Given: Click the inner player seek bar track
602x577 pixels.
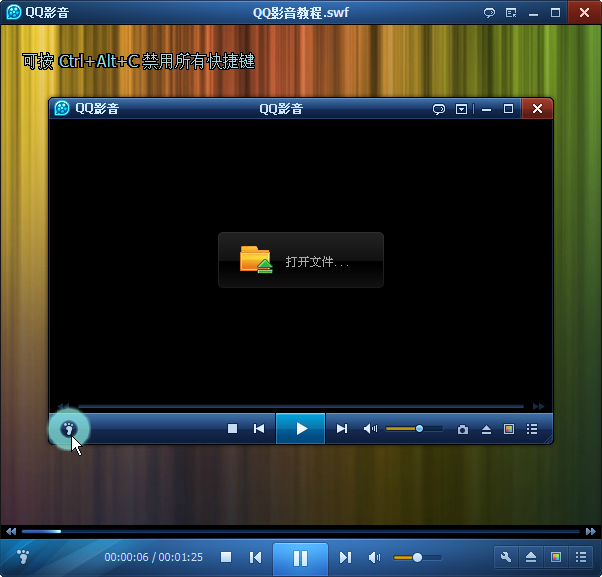Looking at the screenshot, I should (x=301, y=406).
